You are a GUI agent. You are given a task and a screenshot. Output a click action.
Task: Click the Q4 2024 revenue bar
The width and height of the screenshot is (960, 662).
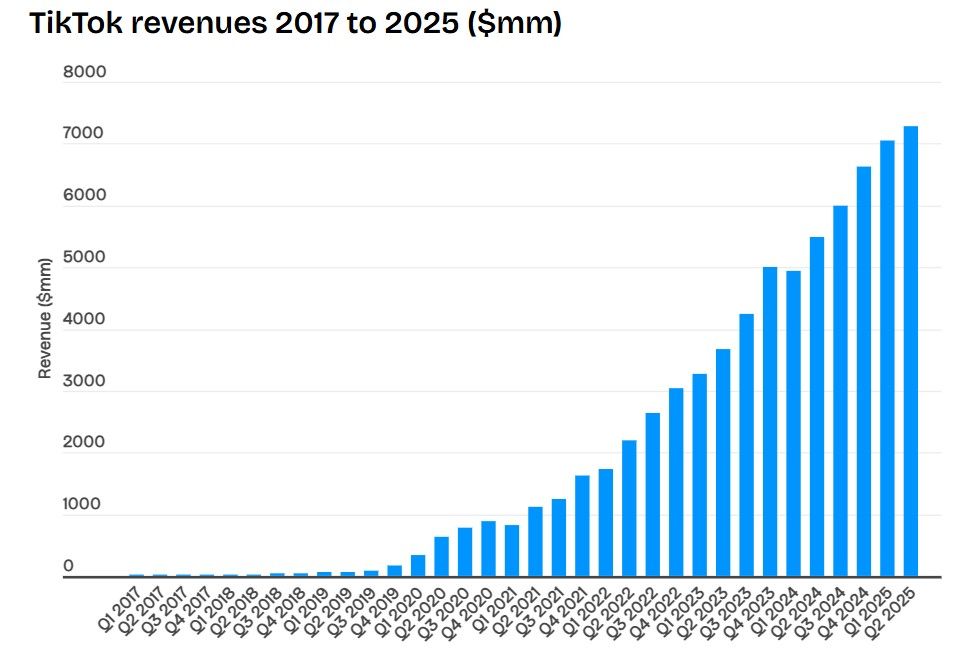point(863,372)
